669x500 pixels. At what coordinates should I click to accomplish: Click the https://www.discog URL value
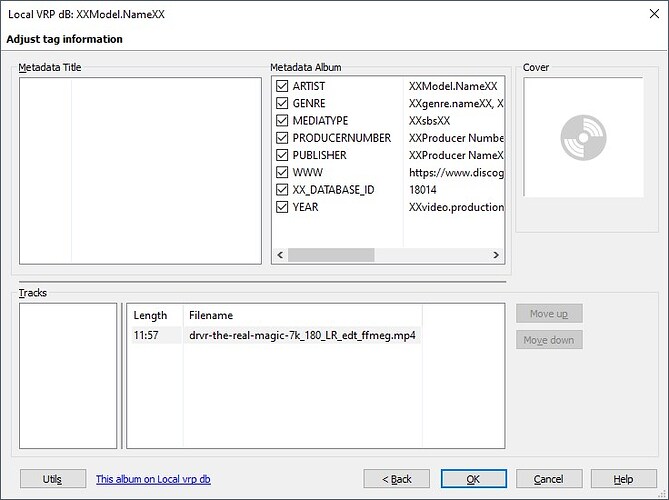click(456, 173)
